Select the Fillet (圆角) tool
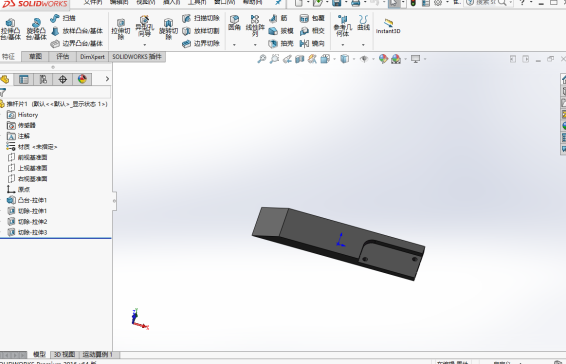 point(234,23)
